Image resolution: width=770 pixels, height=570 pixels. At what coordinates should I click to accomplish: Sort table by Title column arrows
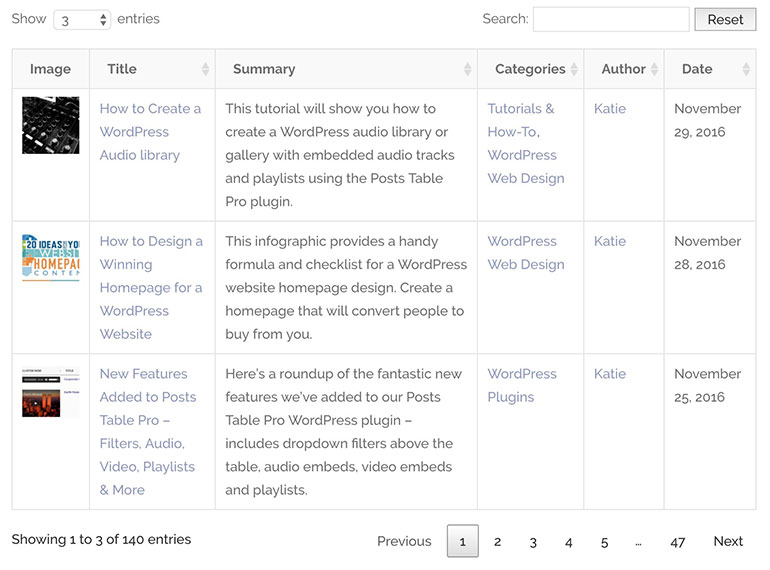pyautogui.click(x=205, y=69)
